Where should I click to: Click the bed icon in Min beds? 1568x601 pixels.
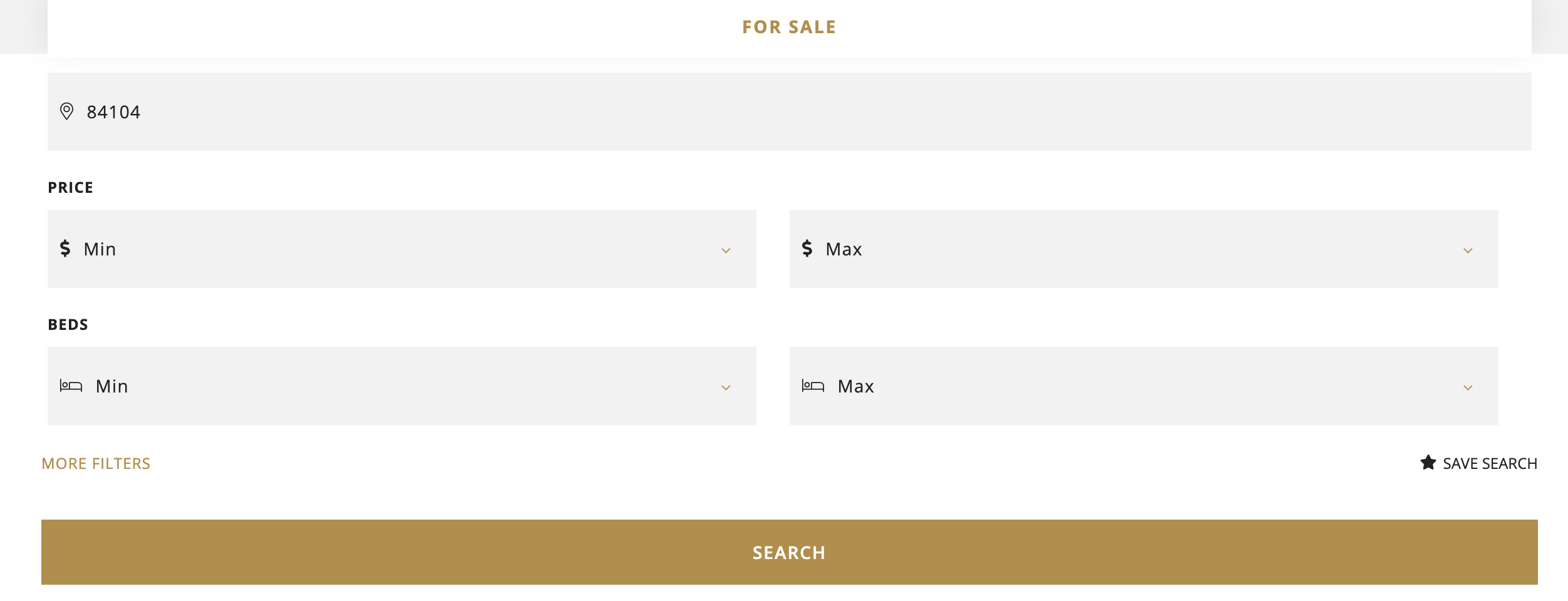pos(71,386)
